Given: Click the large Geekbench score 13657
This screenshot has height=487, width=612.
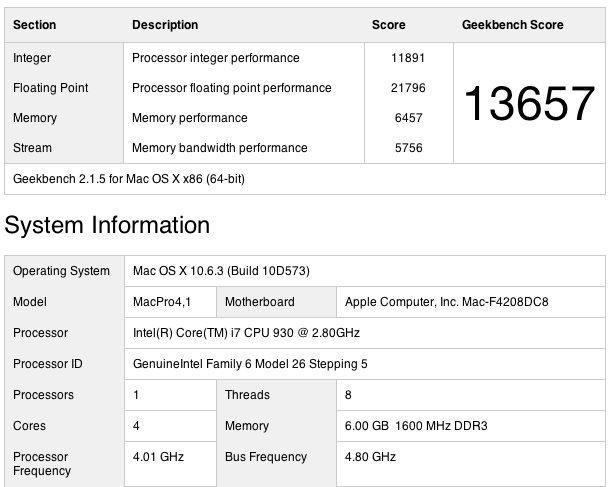Looking at the screenshot, I should pos(529,103).
